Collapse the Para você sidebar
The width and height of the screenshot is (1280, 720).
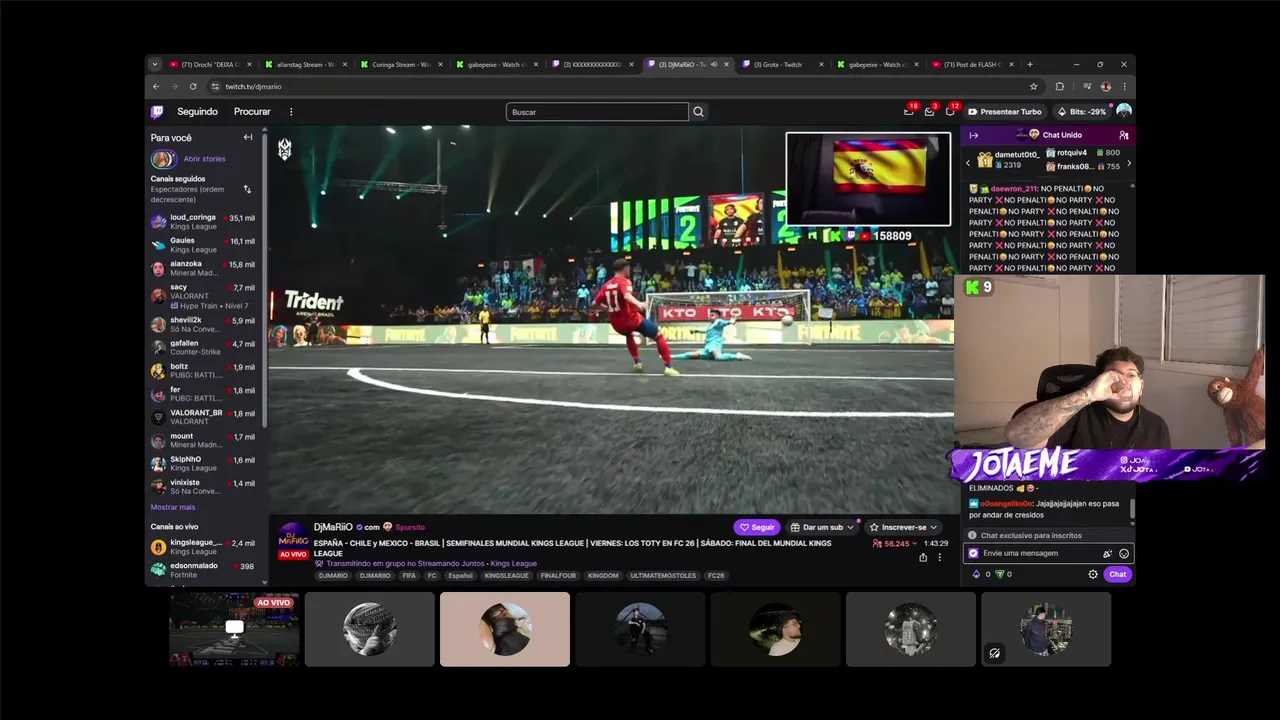point(248,137)
